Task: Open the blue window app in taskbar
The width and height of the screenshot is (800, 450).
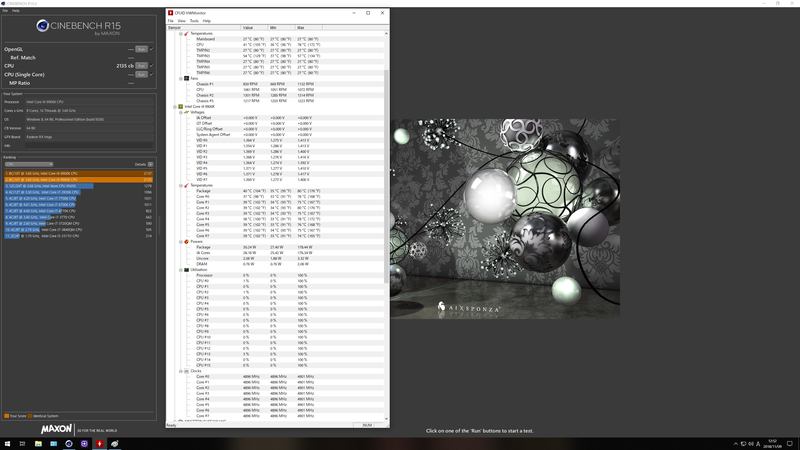Action: (54, 444)
